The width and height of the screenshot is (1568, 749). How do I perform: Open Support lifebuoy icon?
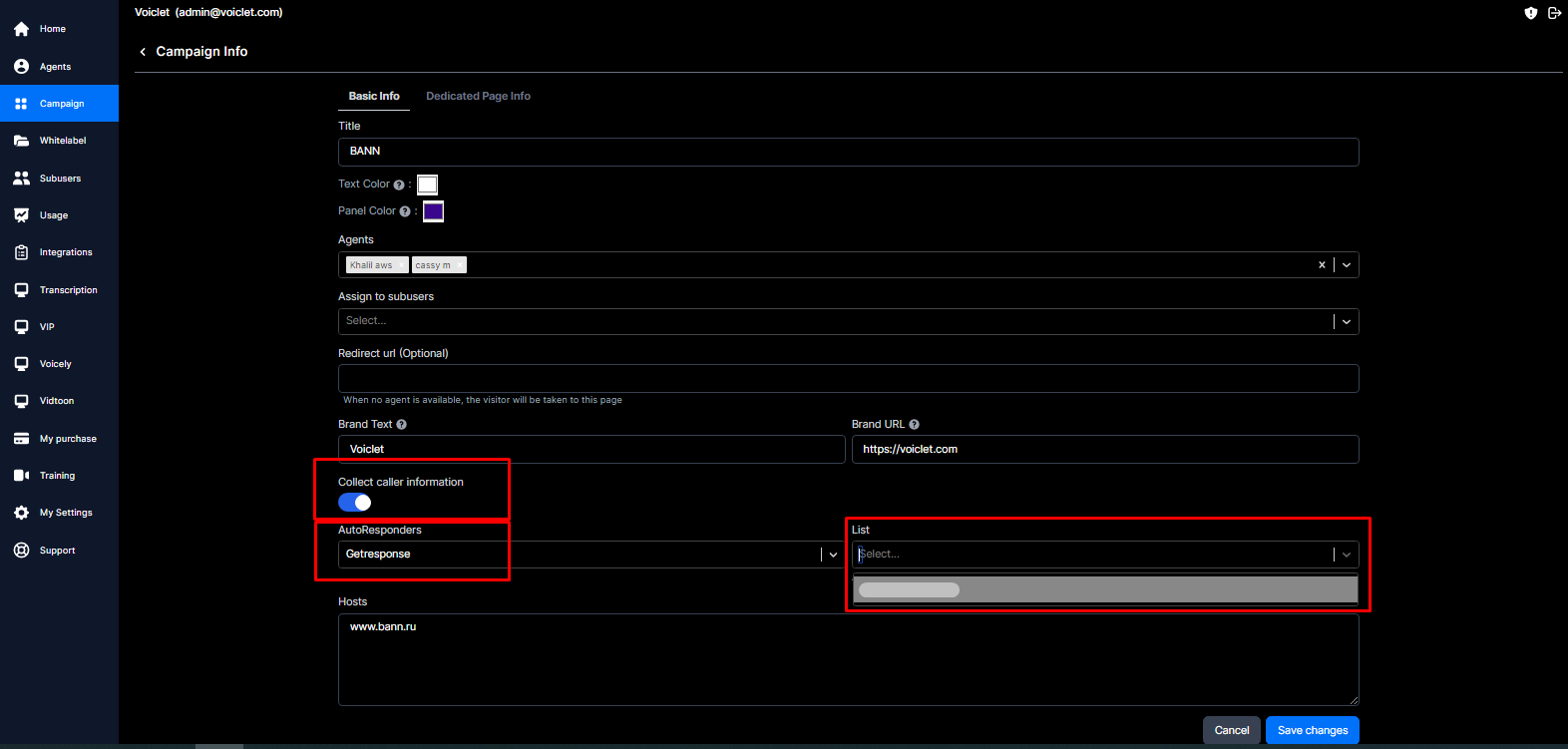(x=21, y=551)
